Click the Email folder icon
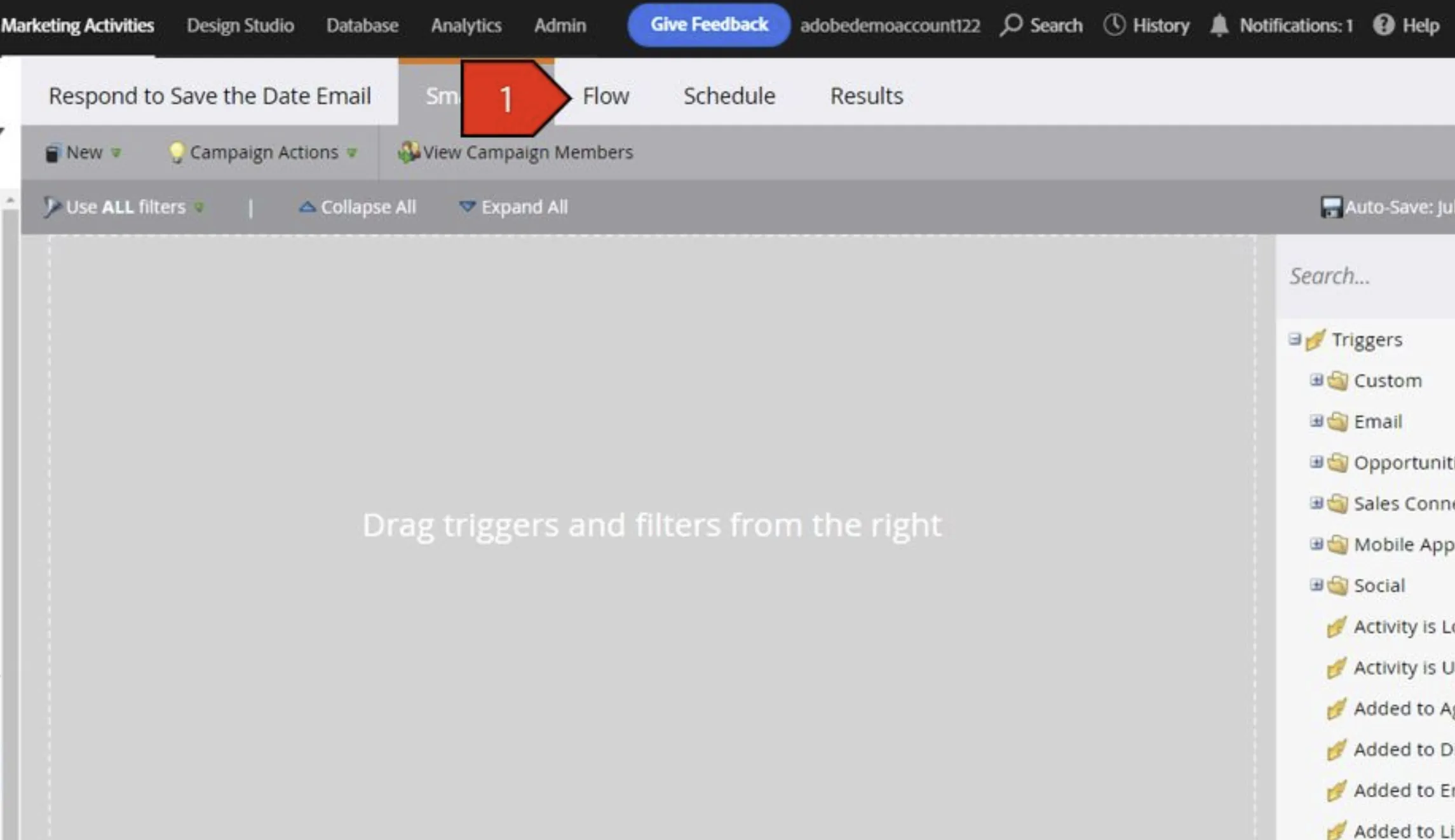The height and width of the screenshot is (840, 1455). click(1337, 421)
